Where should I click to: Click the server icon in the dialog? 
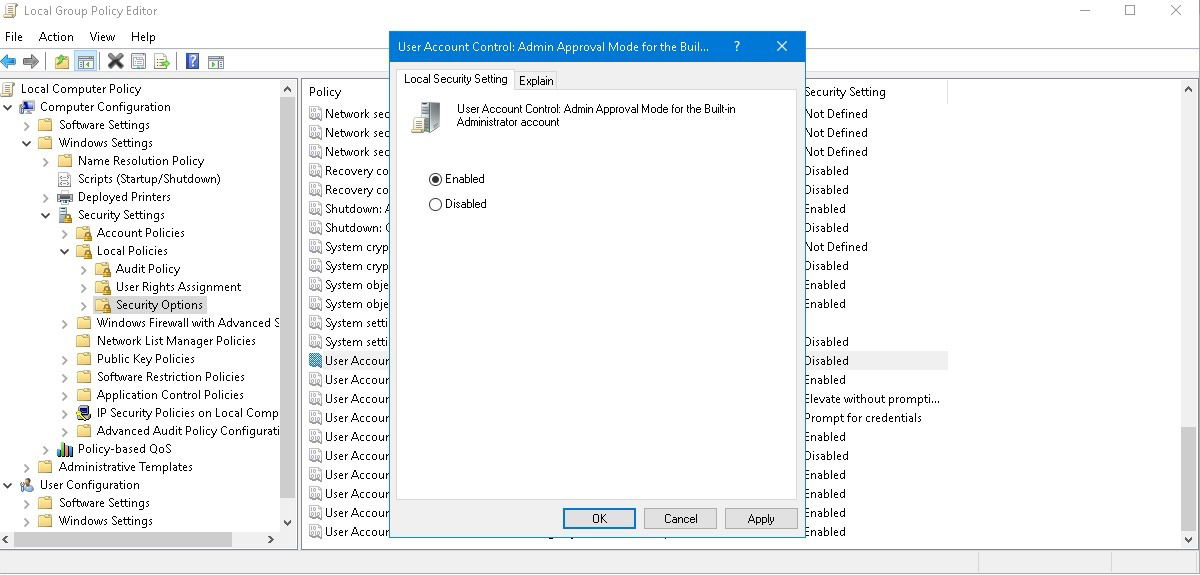coord(426,117)
